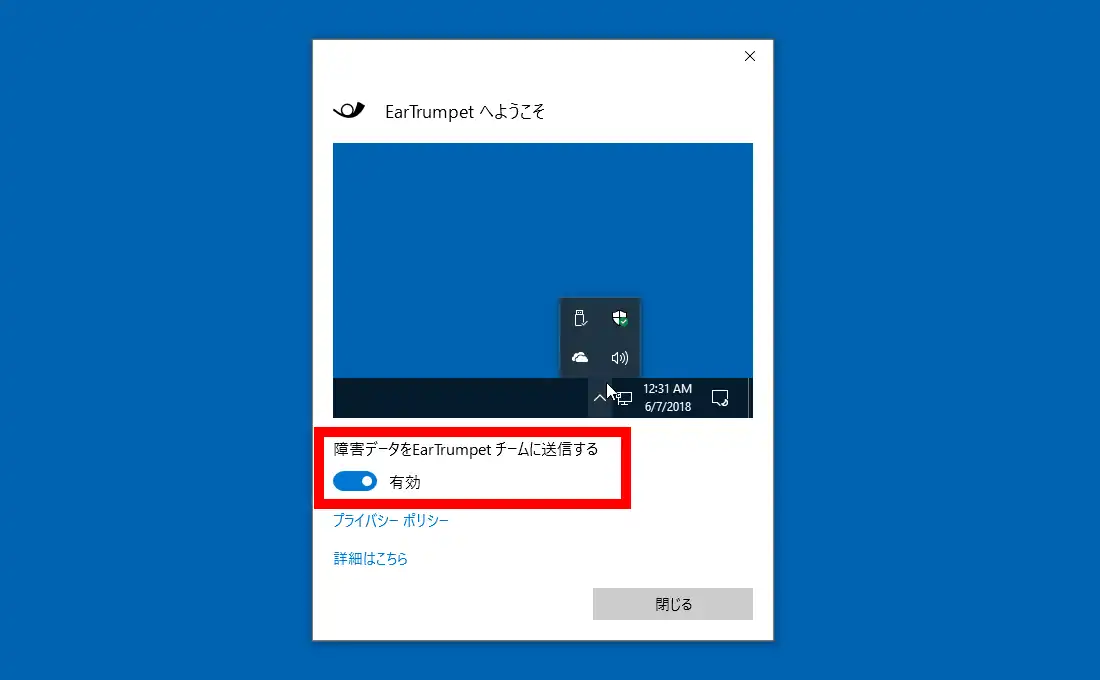Click the 6/7/2018 date on taskbar
Screen dimensions: 1100x680
coord(667,407)
